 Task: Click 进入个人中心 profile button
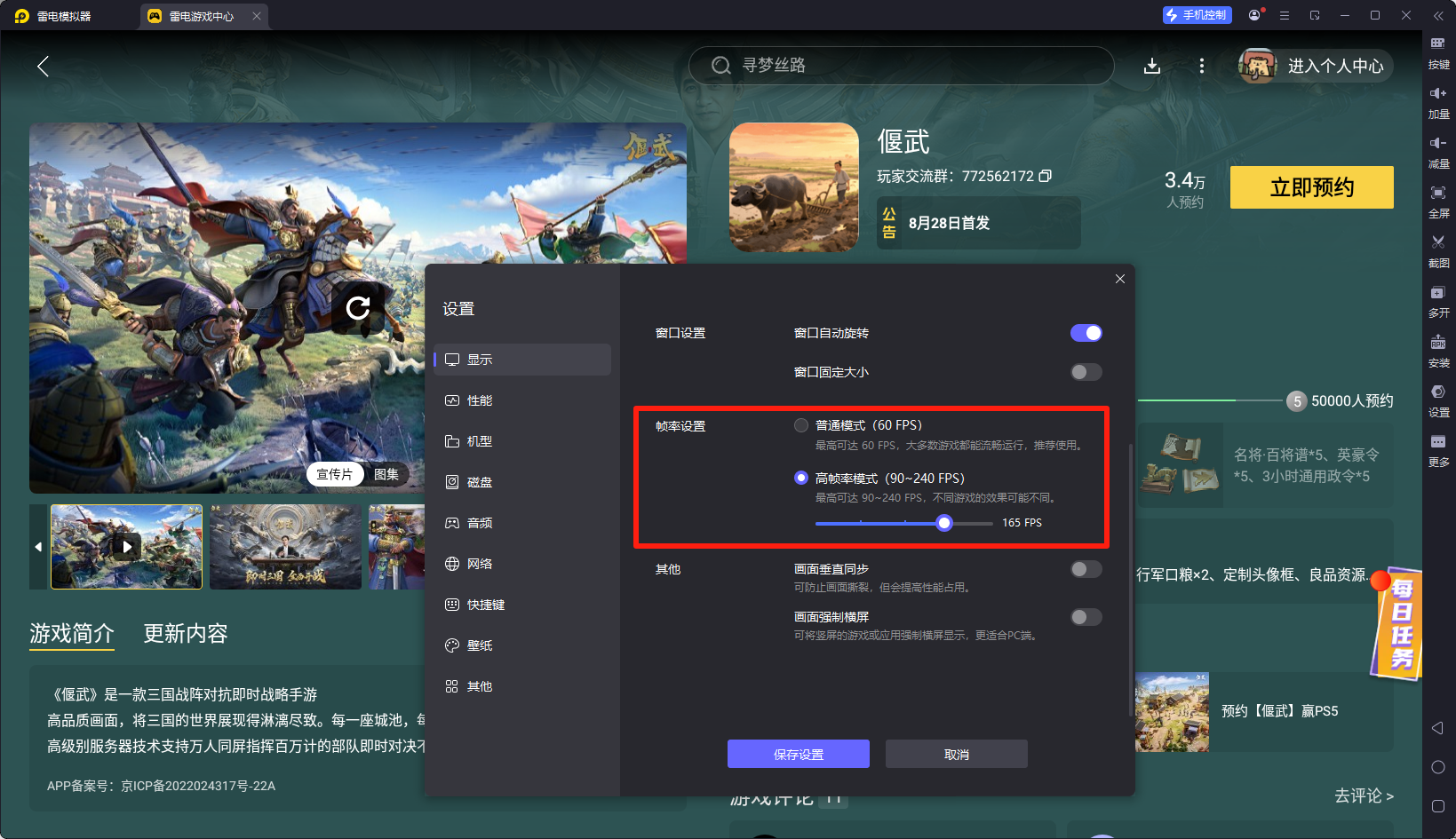pos(1316,66)
